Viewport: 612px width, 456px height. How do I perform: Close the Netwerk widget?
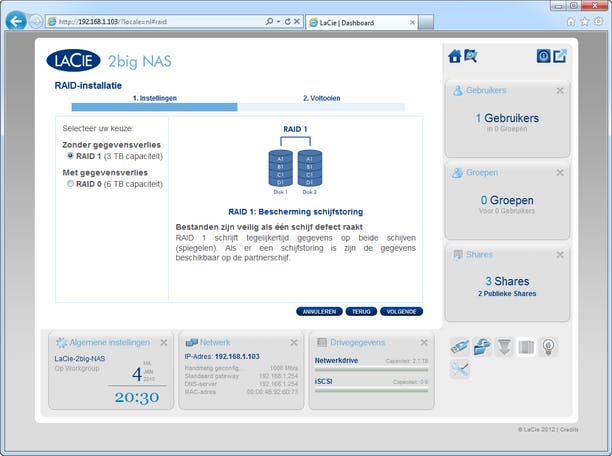[x=294, y=342]
